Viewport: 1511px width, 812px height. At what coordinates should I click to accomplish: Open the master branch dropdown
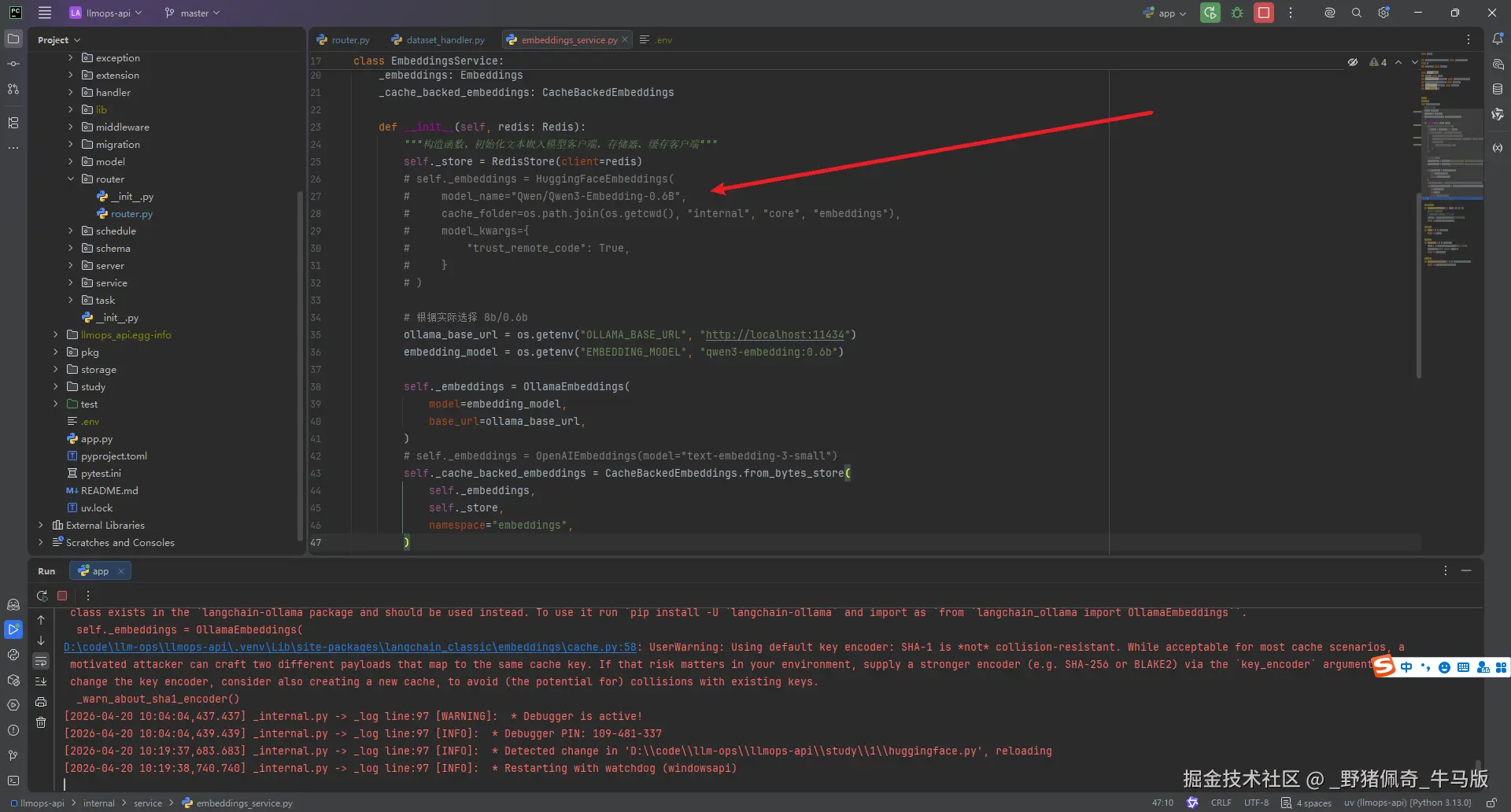tap(193, 13)
